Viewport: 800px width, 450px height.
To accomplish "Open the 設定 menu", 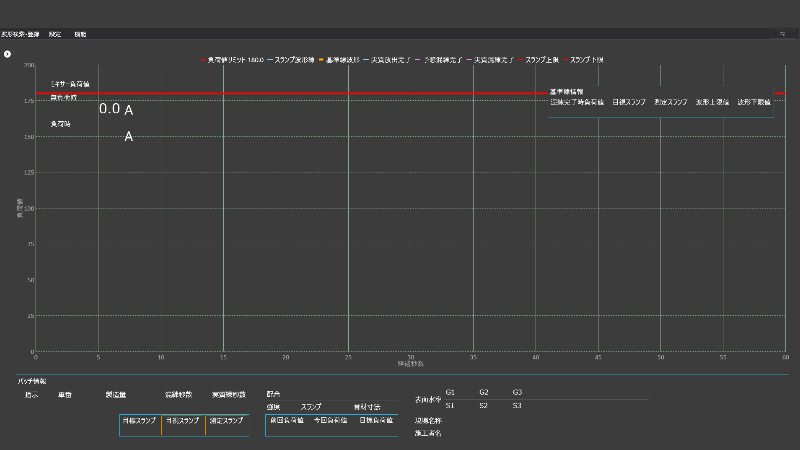I will tap(55, 34).
